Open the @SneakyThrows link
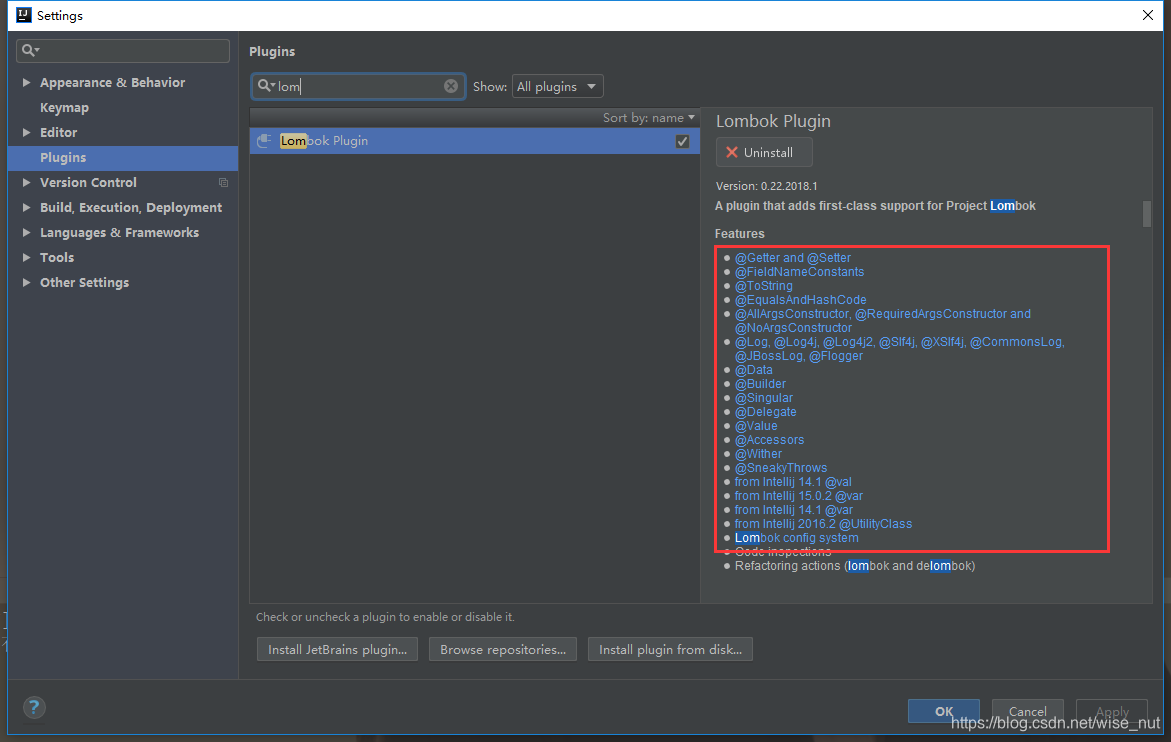 pos(781,467)
